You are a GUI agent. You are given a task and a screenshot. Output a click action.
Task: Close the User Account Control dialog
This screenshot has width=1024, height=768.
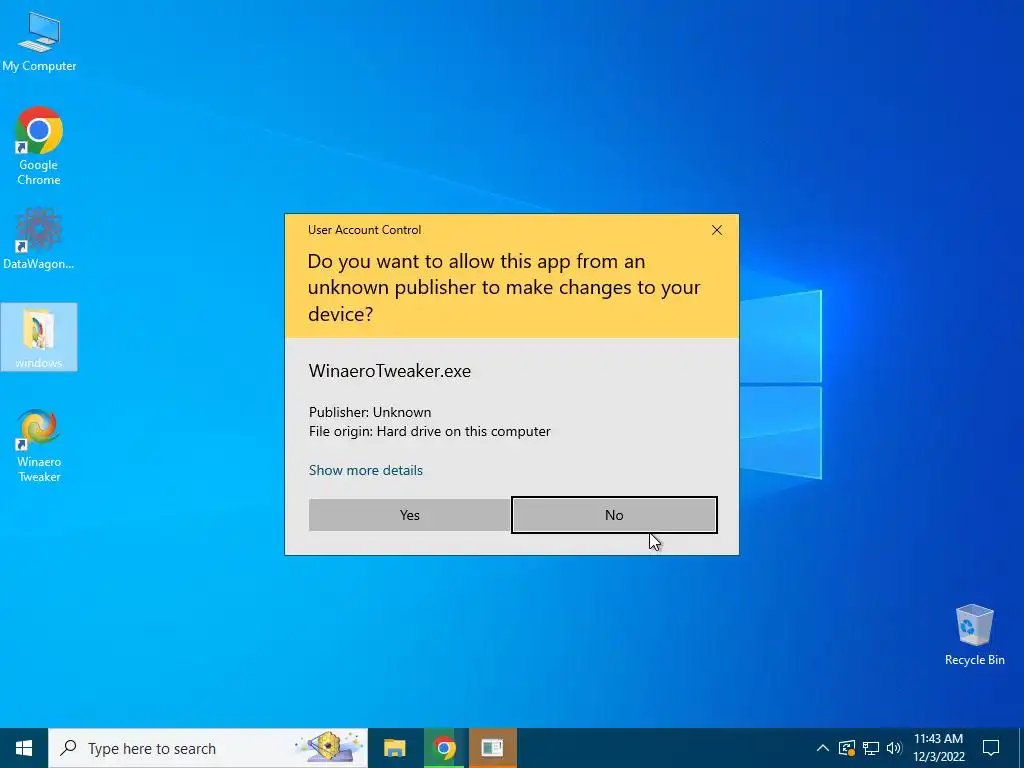(716, 230)
